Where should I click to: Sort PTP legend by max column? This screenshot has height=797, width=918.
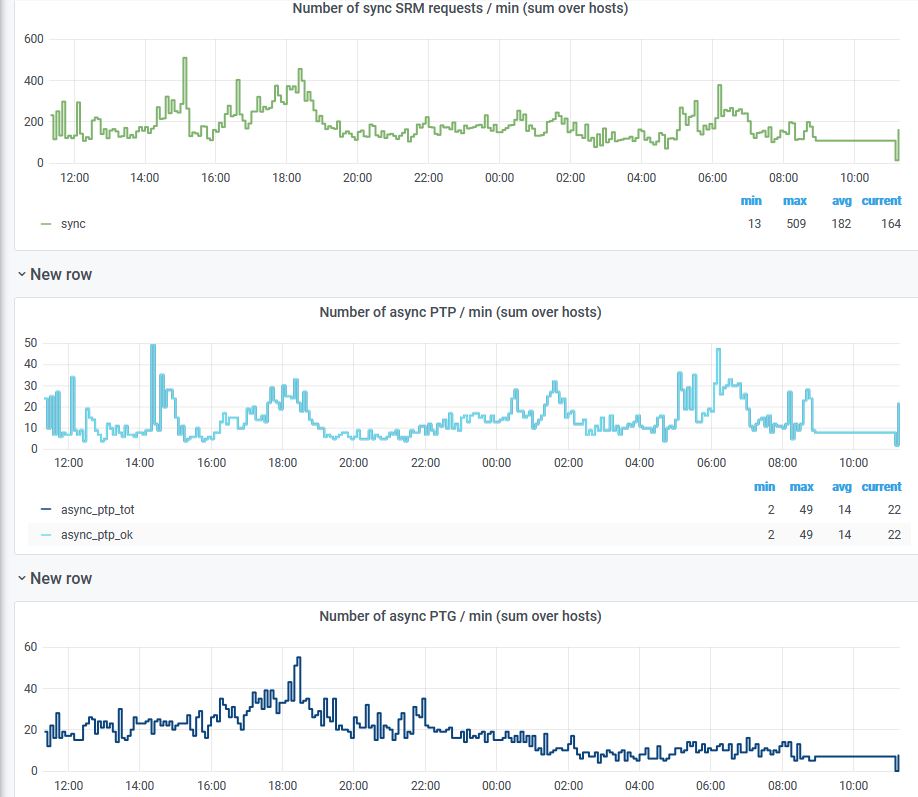[801, 487]
